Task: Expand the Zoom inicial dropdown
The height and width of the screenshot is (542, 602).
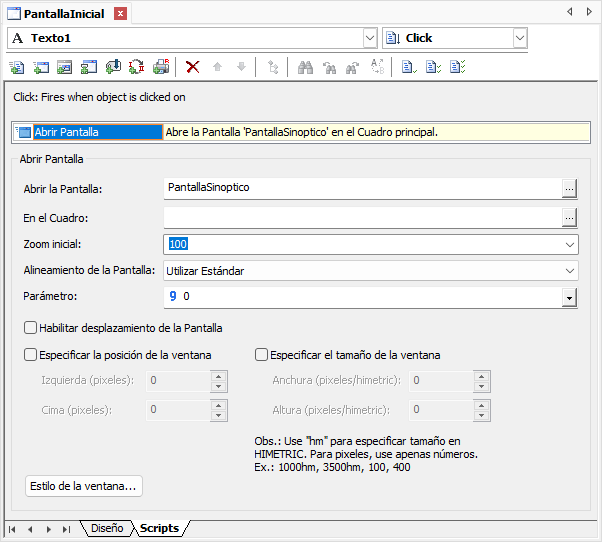Action: pyautogui.click(x=569, y=244)
